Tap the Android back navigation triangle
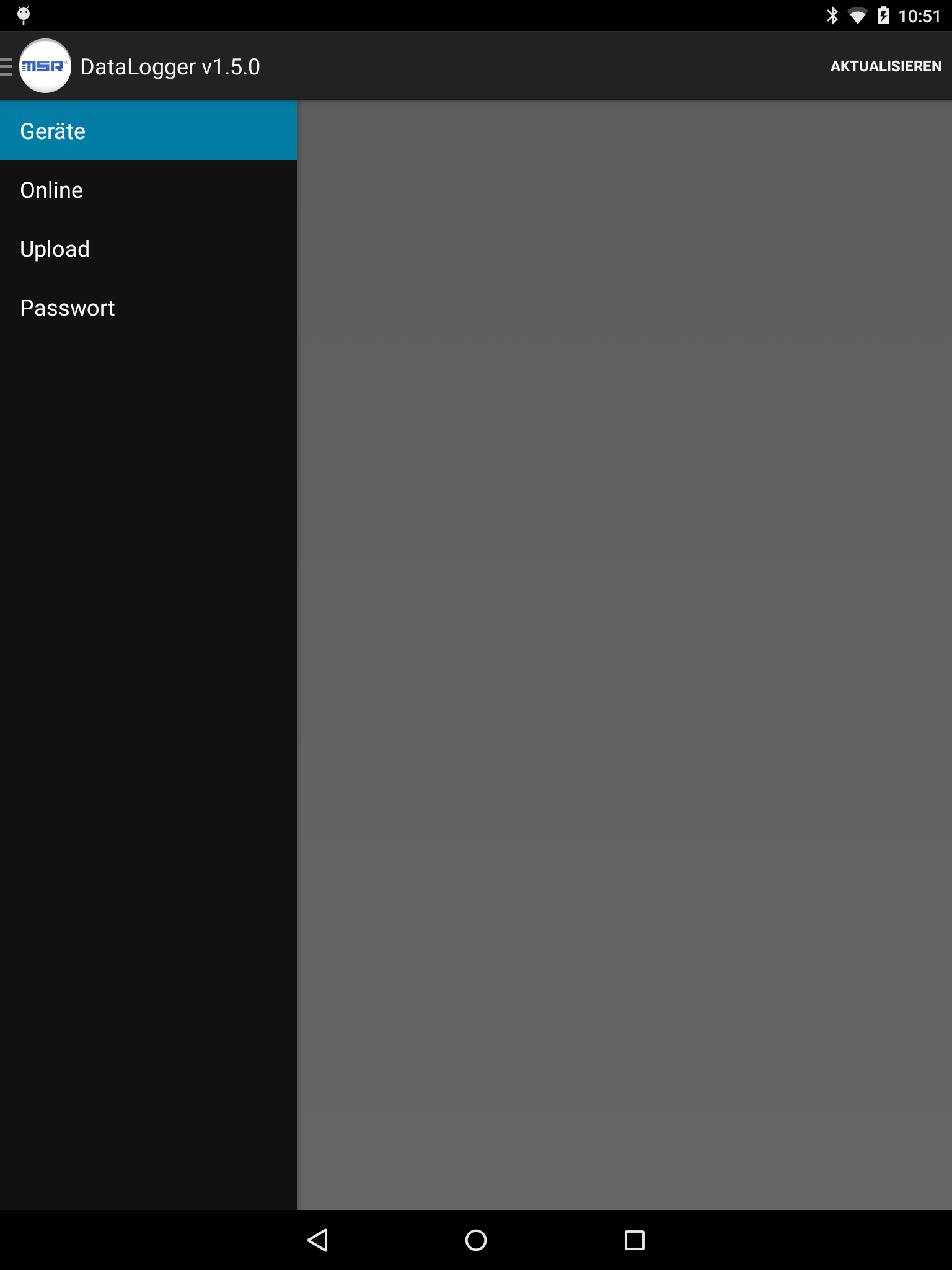This screenshot has width=952, height=1270. pyautogui.click(x=317, y=1240)
